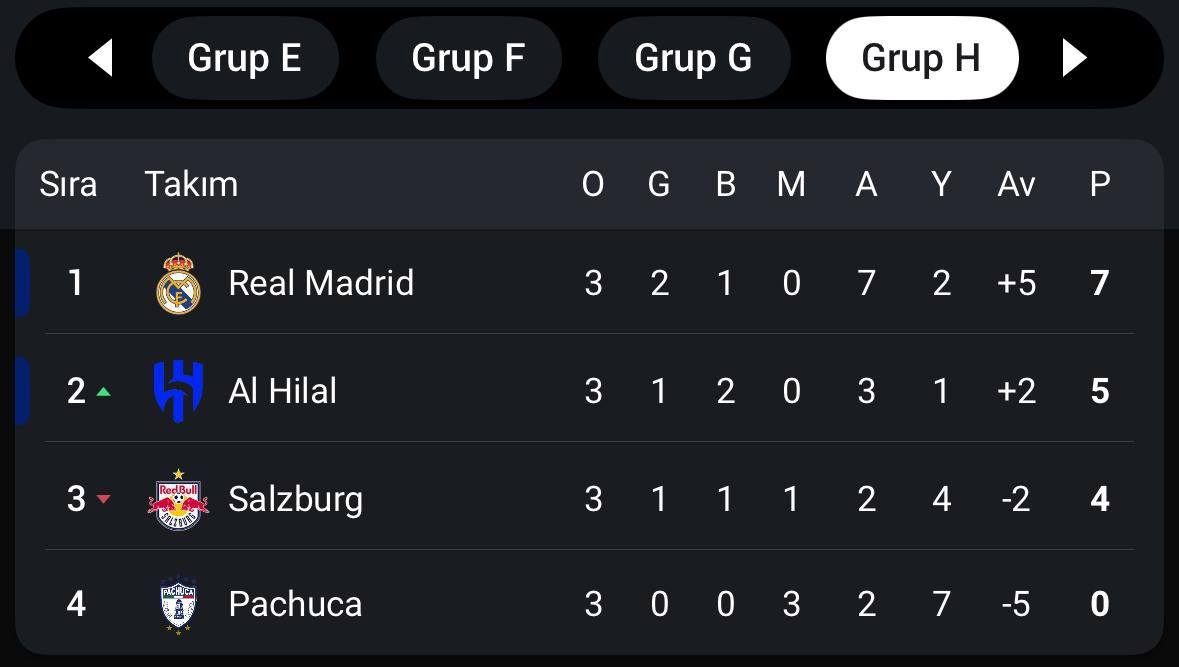The height and width of the screenshot is (667, 1179).
Task: Switch to the Grup E tab
Action: point(245,58)
